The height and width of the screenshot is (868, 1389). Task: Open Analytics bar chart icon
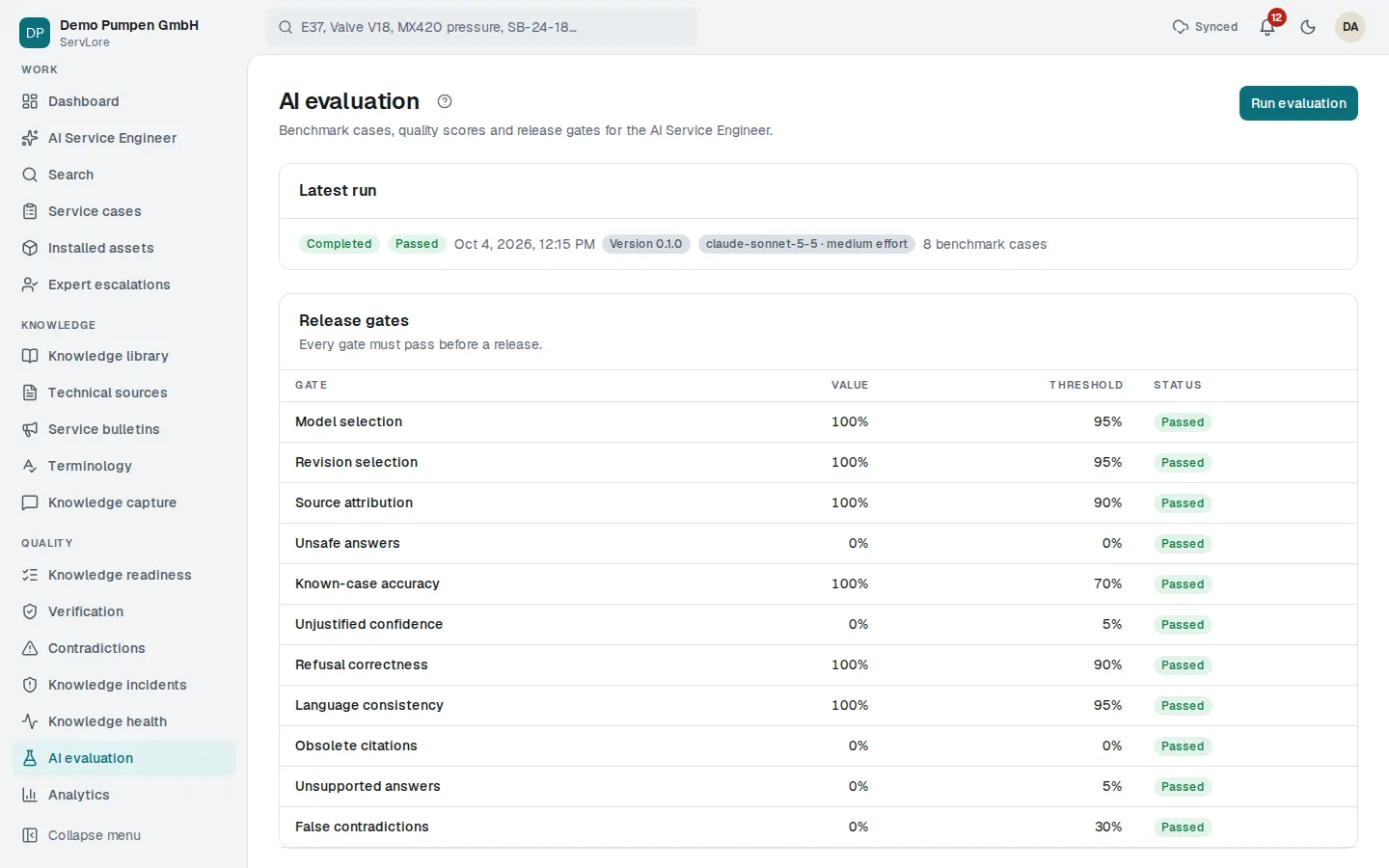[30, 795]
